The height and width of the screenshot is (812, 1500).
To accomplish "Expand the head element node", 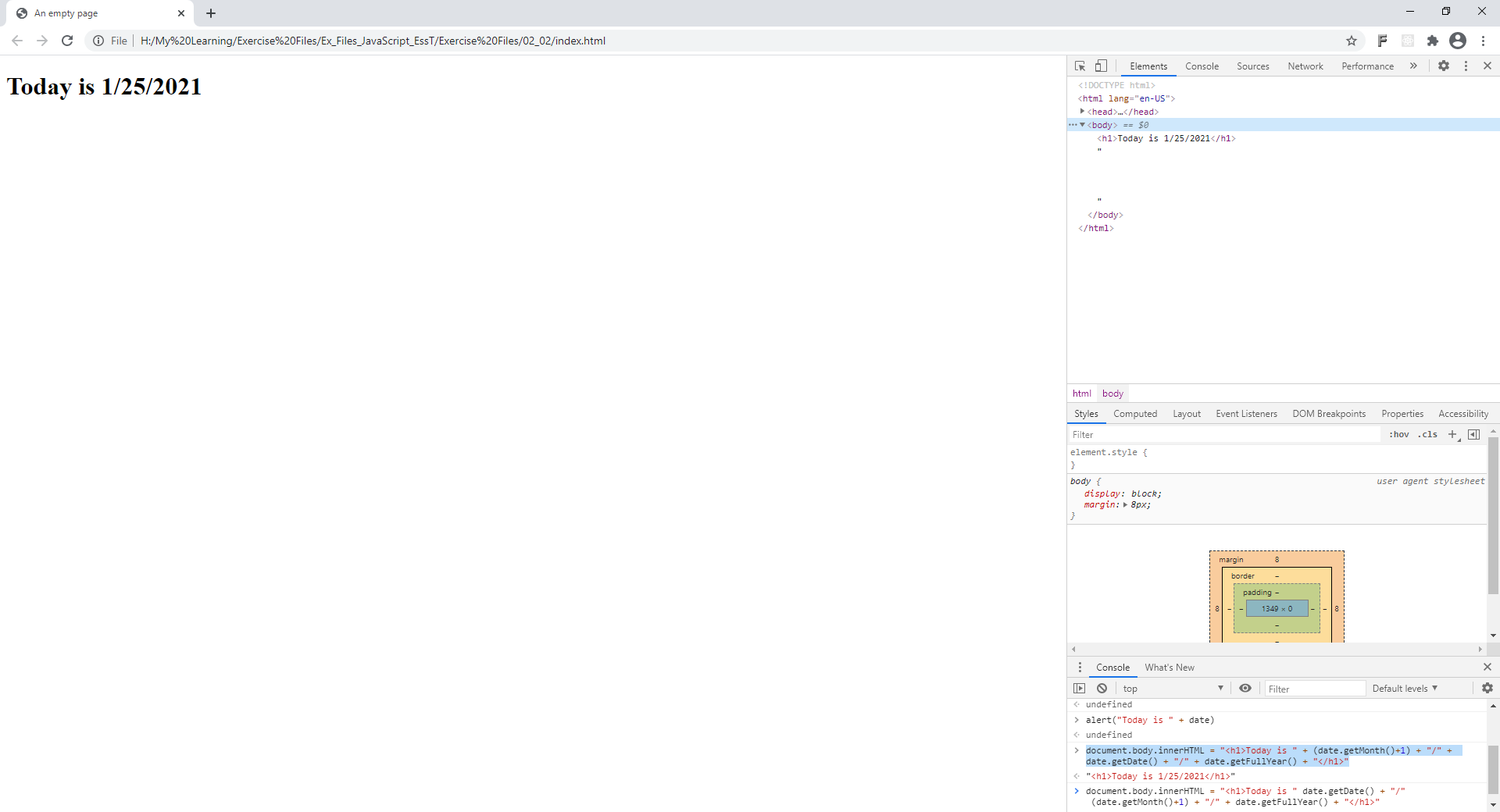I will [1082, 112].
